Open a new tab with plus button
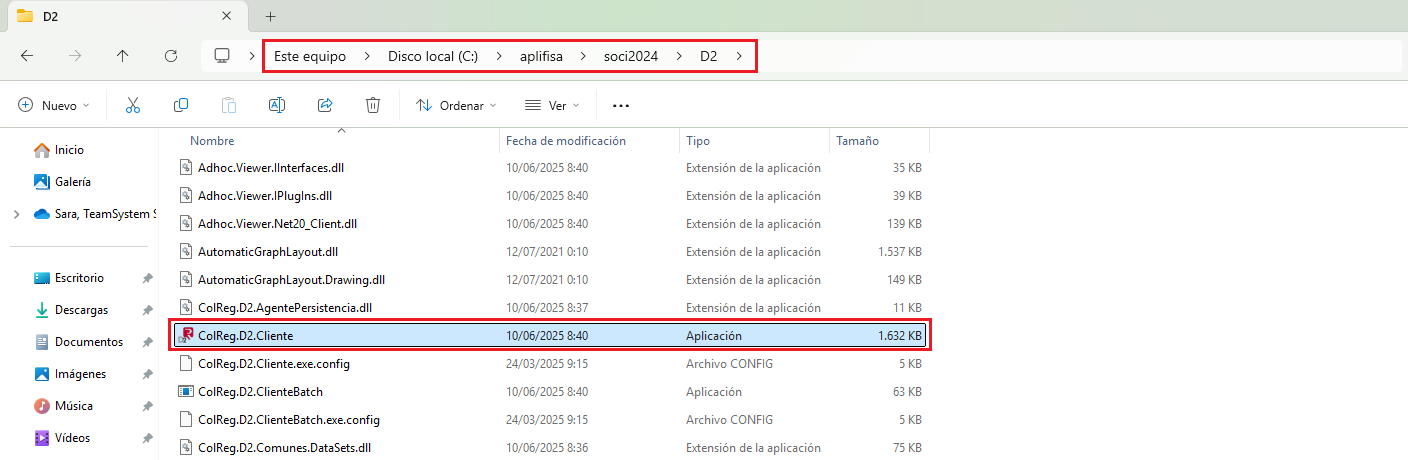This screenshot has height=460, width=1408. click(270, 16)
